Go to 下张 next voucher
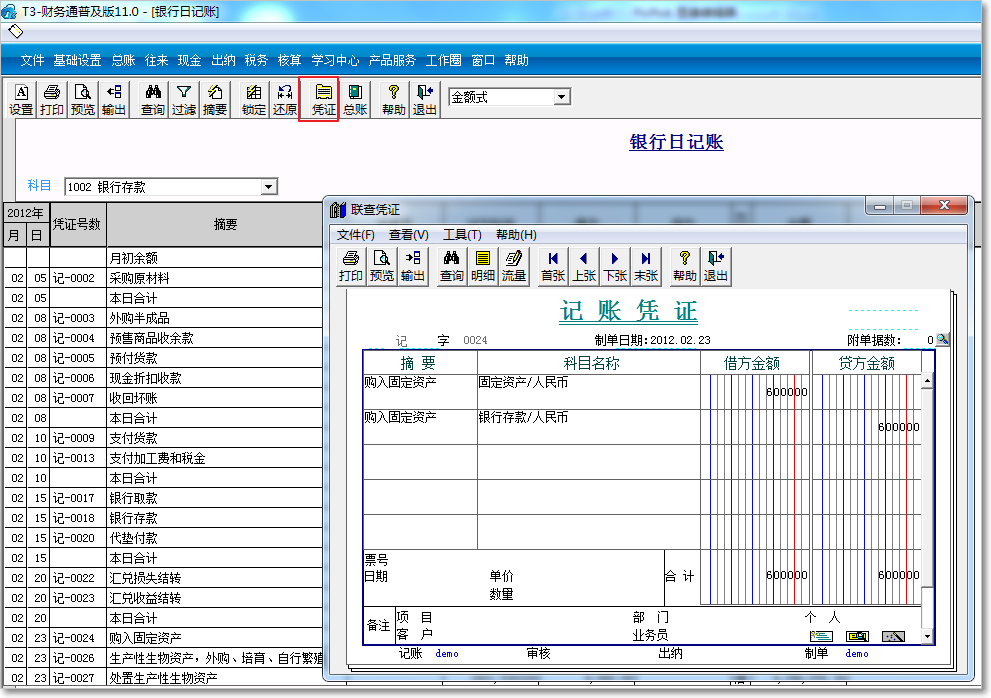This screenshot has height=698, width=991. [615, 266]
